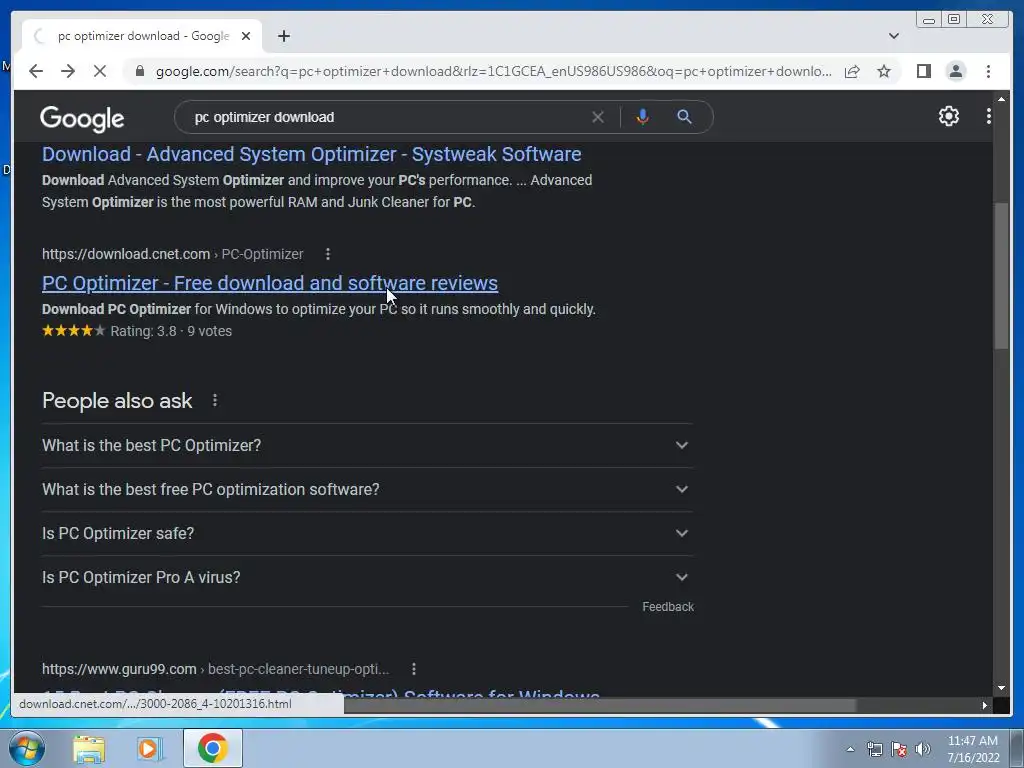Open the tab search dropdown arrow
Screen dimensions: 1024x768
pos(893,36)
